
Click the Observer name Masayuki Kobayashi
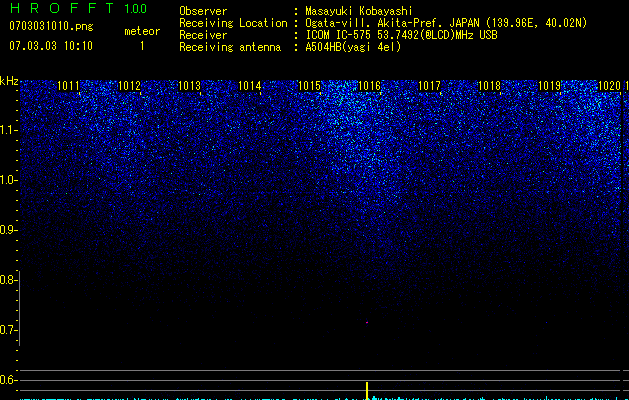coord(359,11)
